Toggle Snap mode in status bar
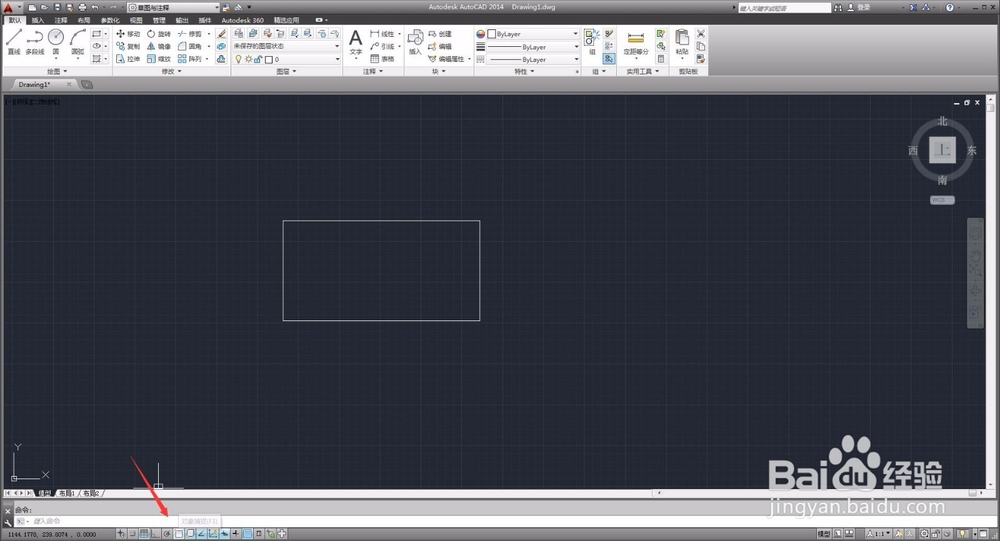Screen dimensions: 1000x541 point(133,534)
